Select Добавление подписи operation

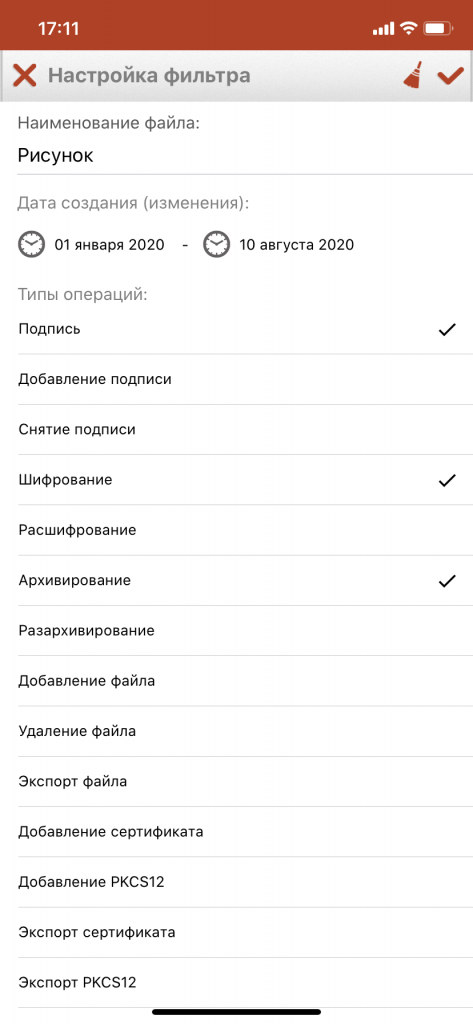[236, 379]
